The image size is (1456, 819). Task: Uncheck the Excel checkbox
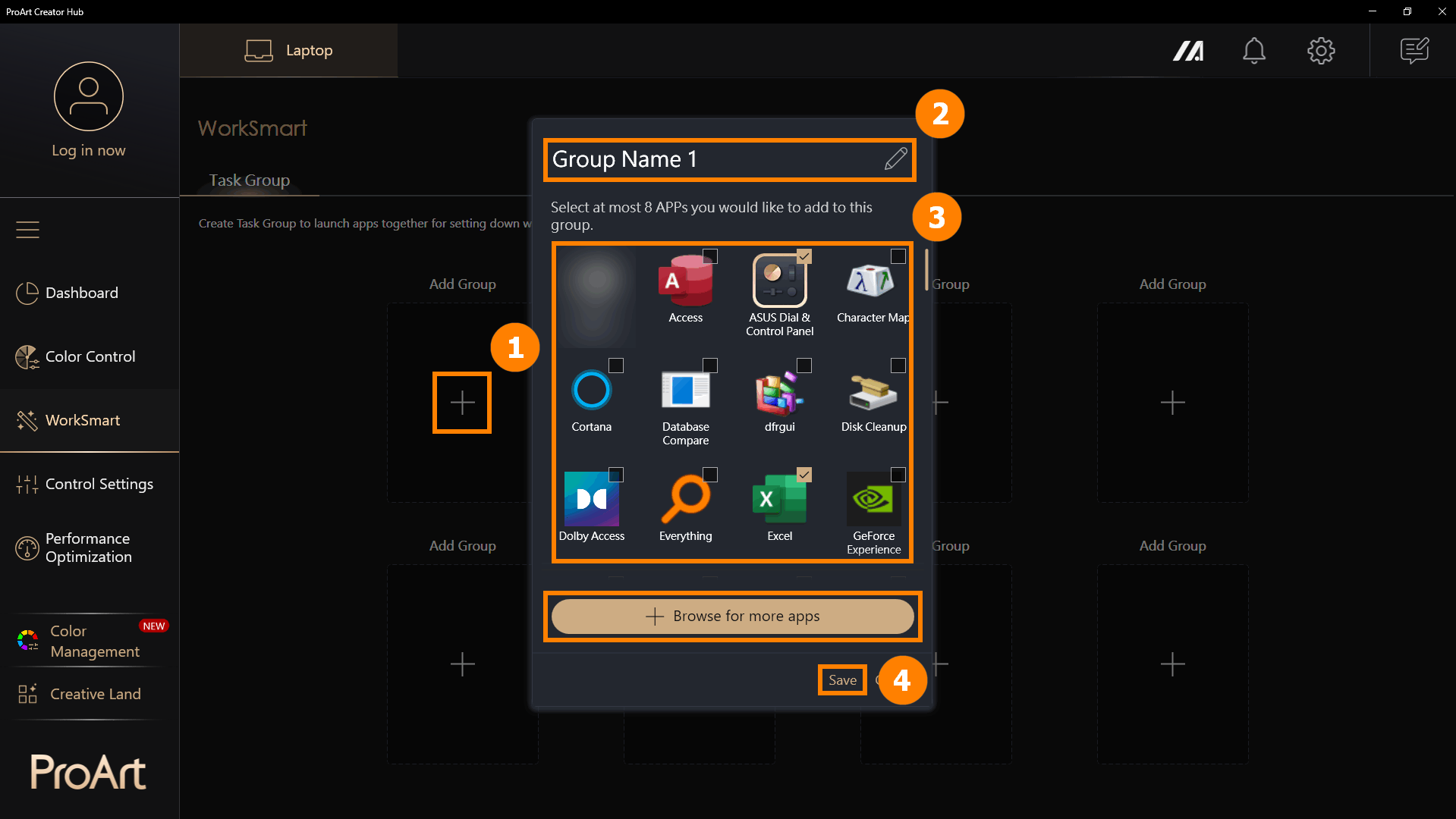804,475
